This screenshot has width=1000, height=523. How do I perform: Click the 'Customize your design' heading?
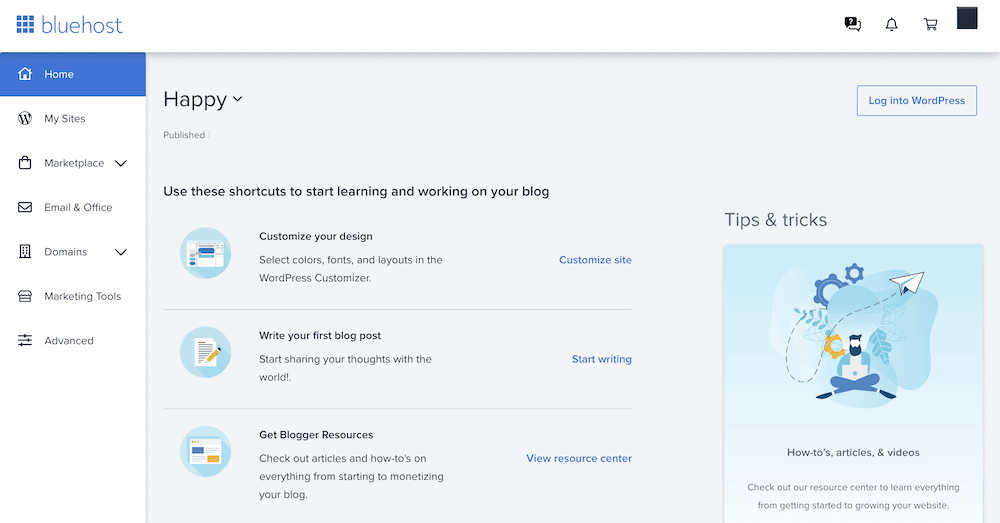316,236
